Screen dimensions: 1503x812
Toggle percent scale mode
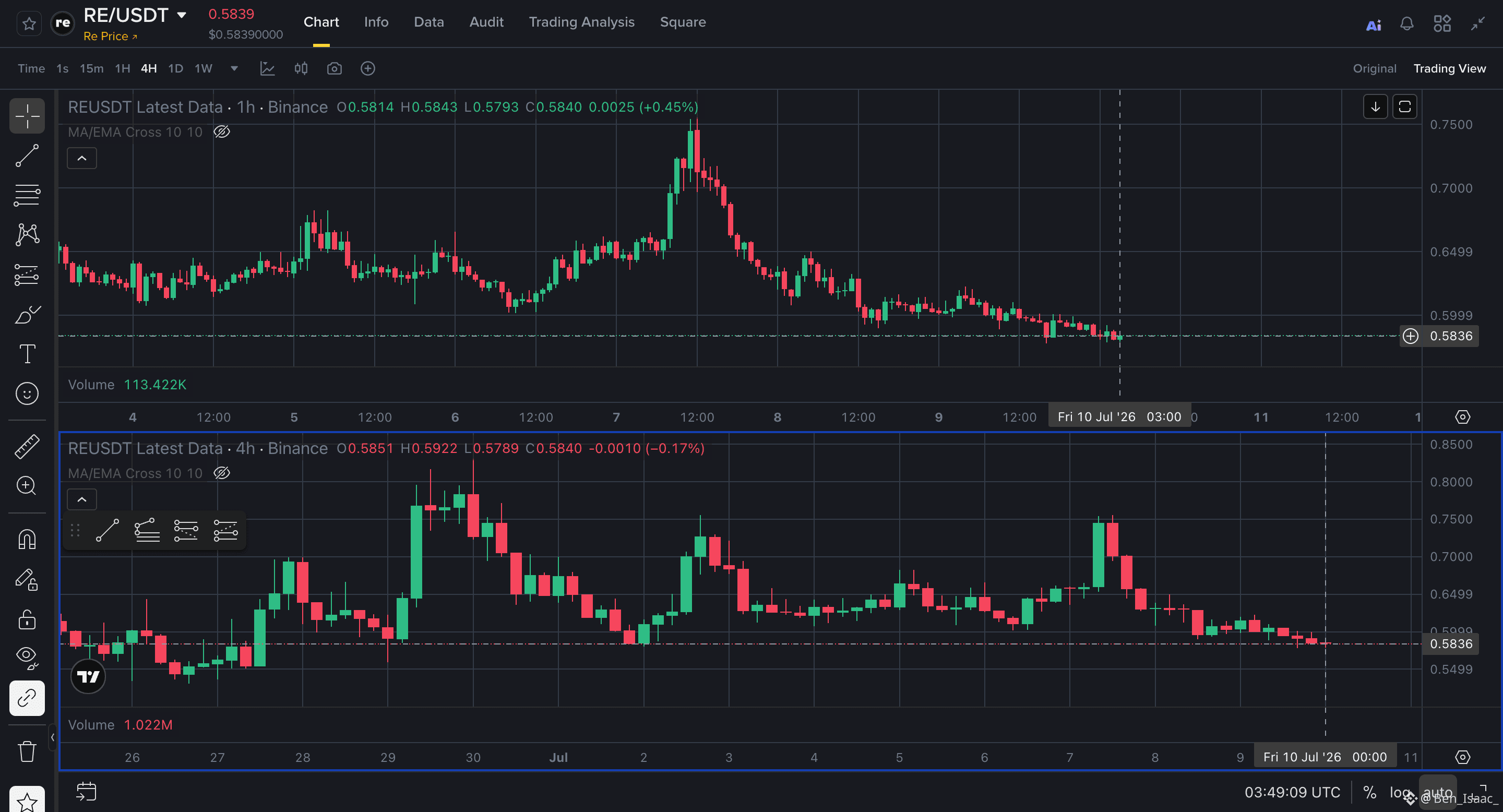point(1369,792)
